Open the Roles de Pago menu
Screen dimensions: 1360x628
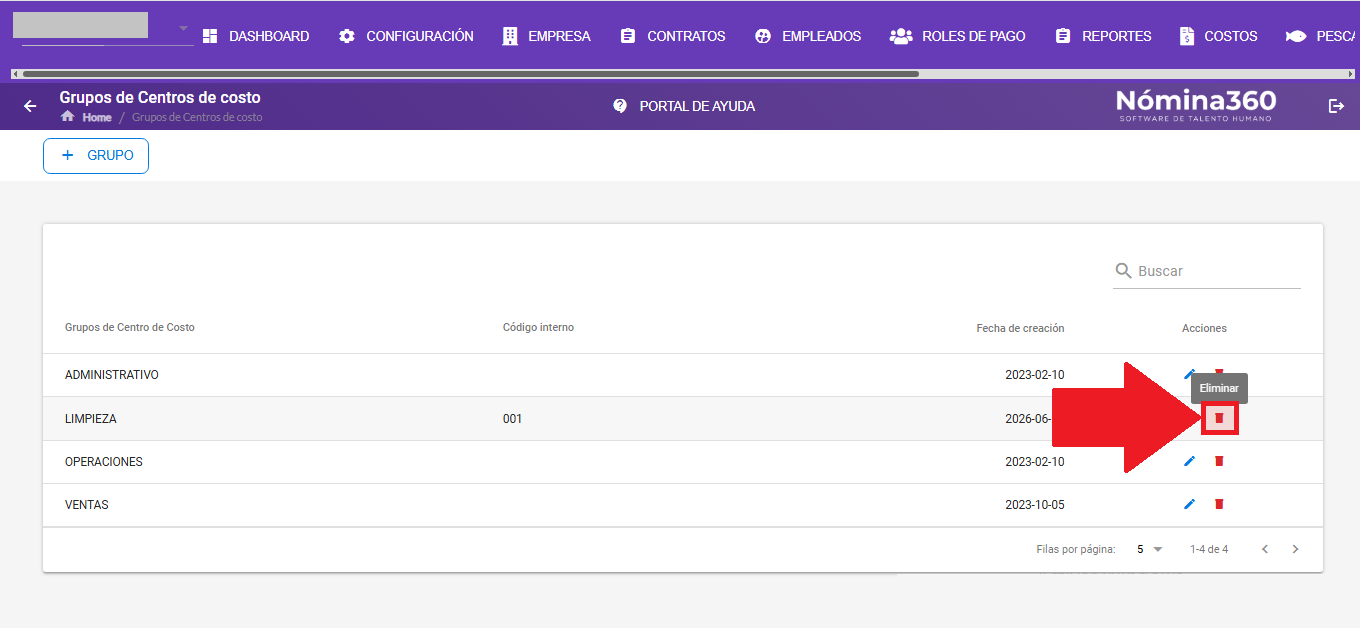[958, 36]
